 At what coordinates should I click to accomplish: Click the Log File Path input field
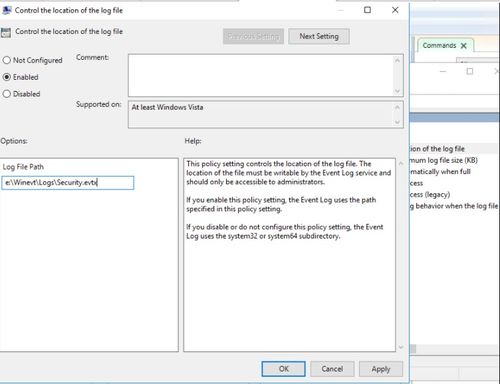click(68, 183)
